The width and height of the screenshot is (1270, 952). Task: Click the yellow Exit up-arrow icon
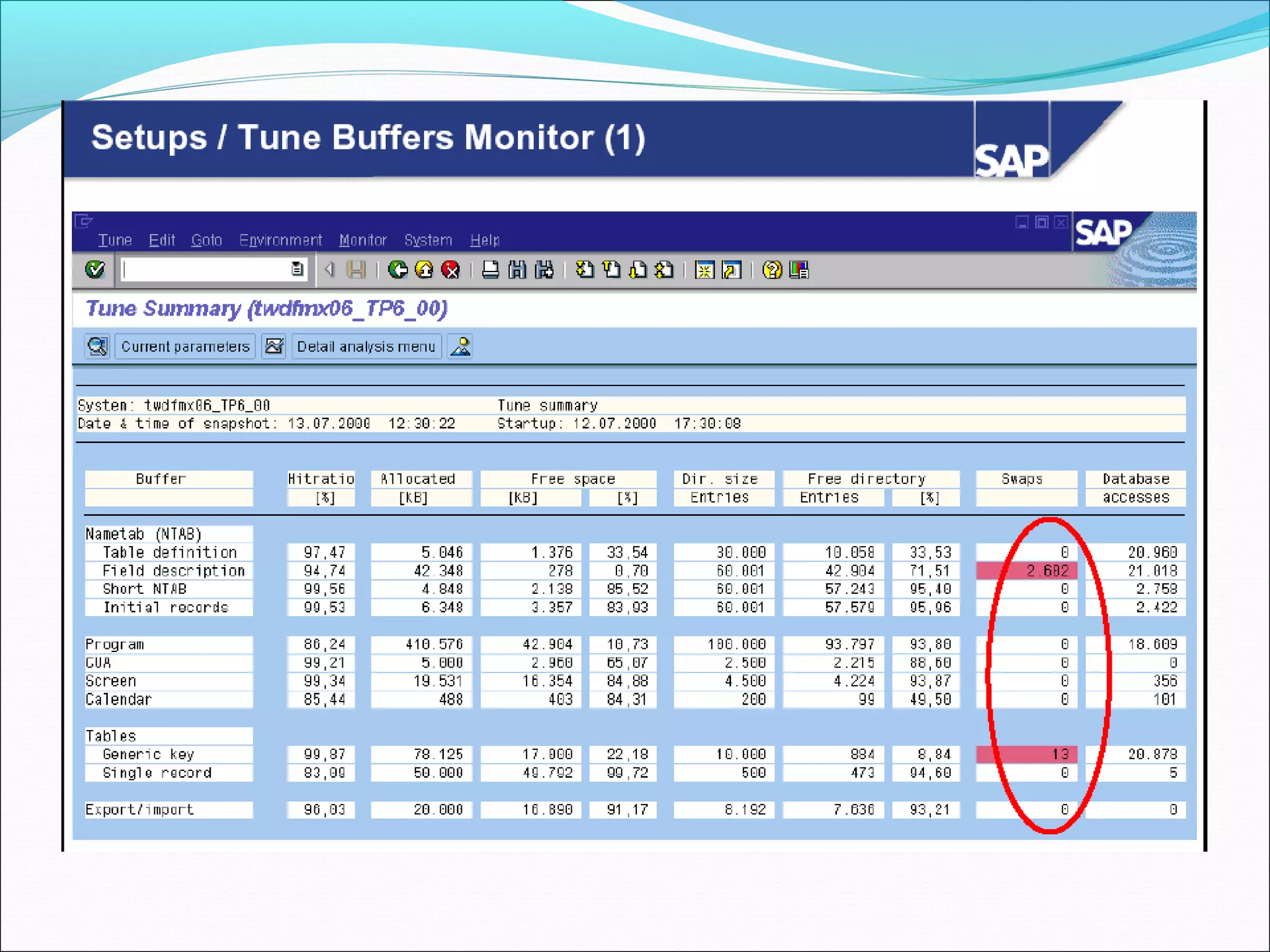(x=424, y=270)
